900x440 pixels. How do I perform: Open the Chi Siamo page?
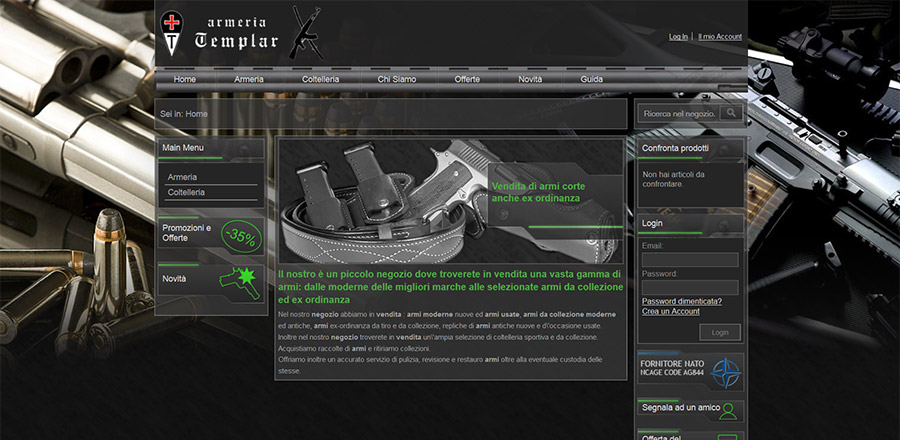pos(397,79)
